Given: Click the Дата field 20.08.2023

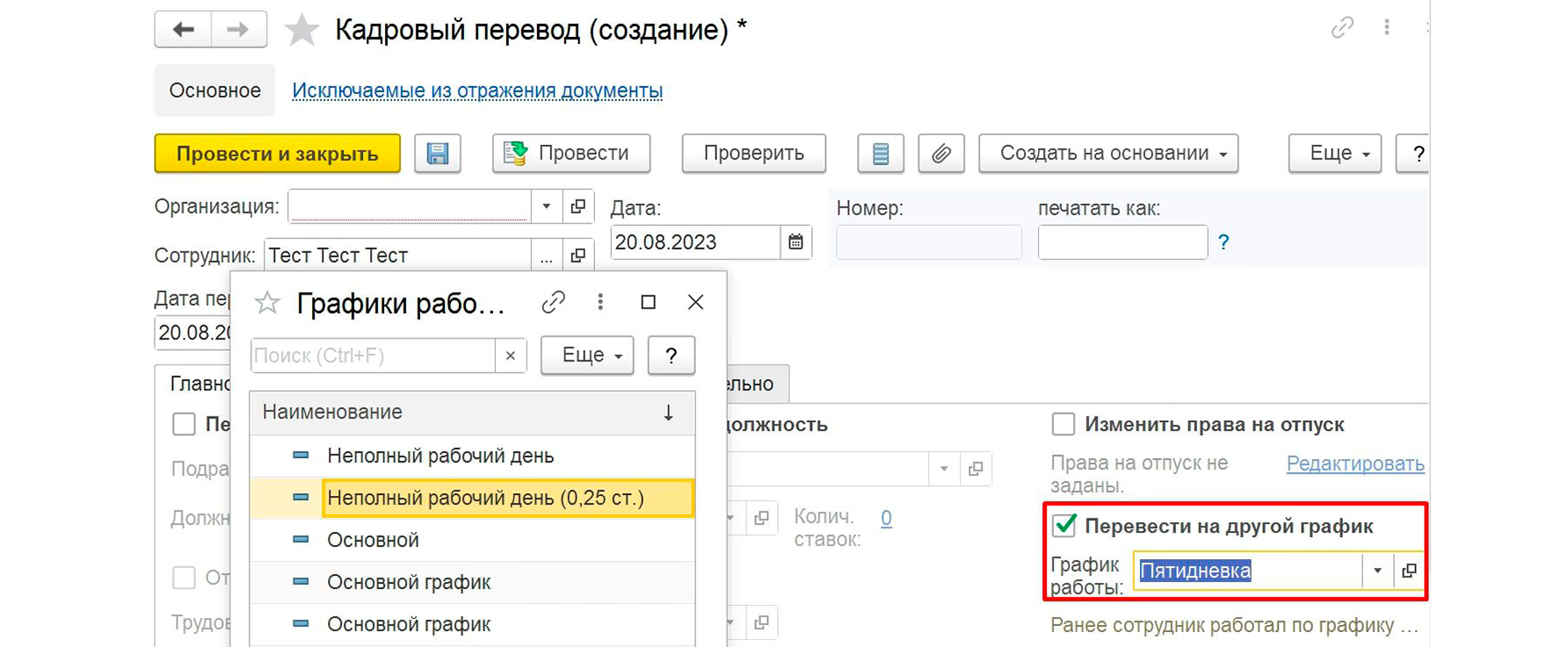Looking at the screenshot, I should pos(695,243).
